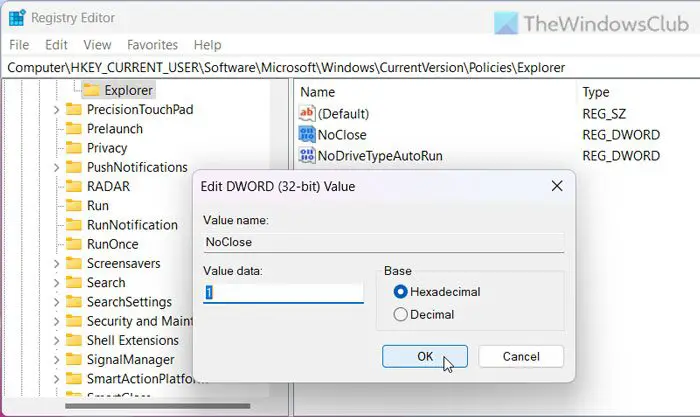
Task: Expand the SmartActionPlatform key
Action: (56, 379)
